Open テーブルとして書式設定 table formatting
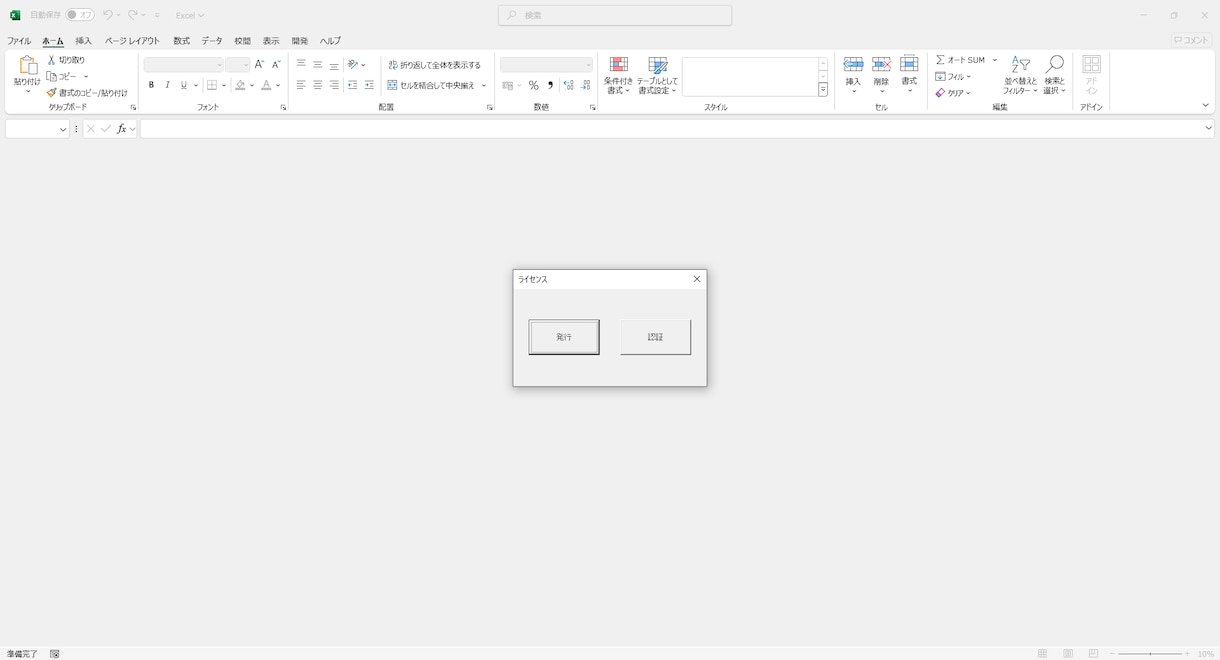This screenshot has height=660, width=1220. click(657, 75)
